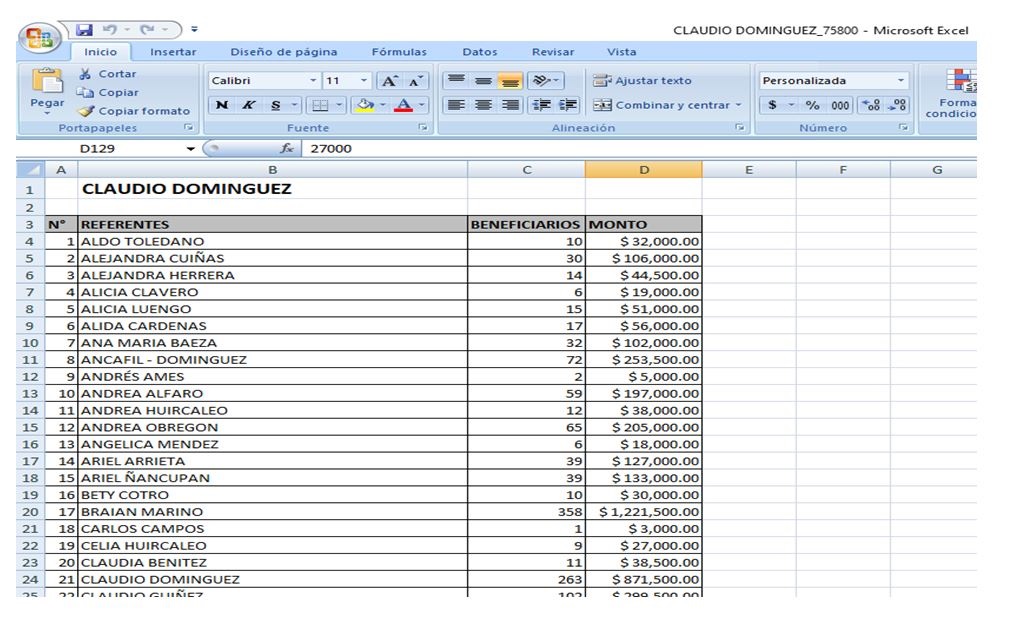Screen dimensions: 1015x628
Task: Click Copiar formato paintbrush
Action: [134, 111]
